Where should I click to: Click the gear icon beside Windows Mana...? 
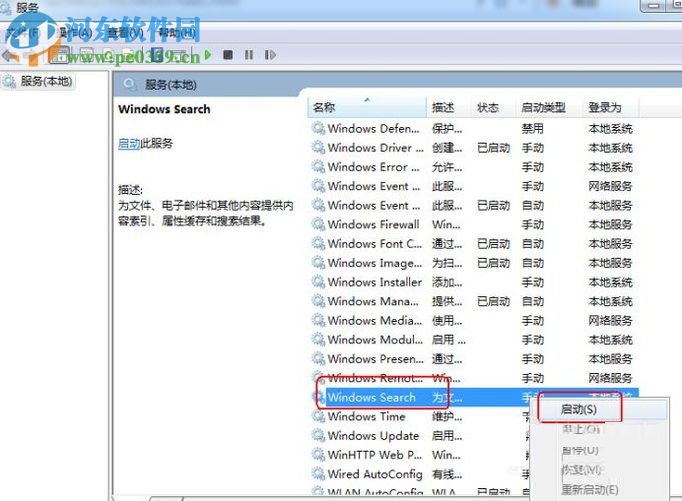[x=318, y=301]
